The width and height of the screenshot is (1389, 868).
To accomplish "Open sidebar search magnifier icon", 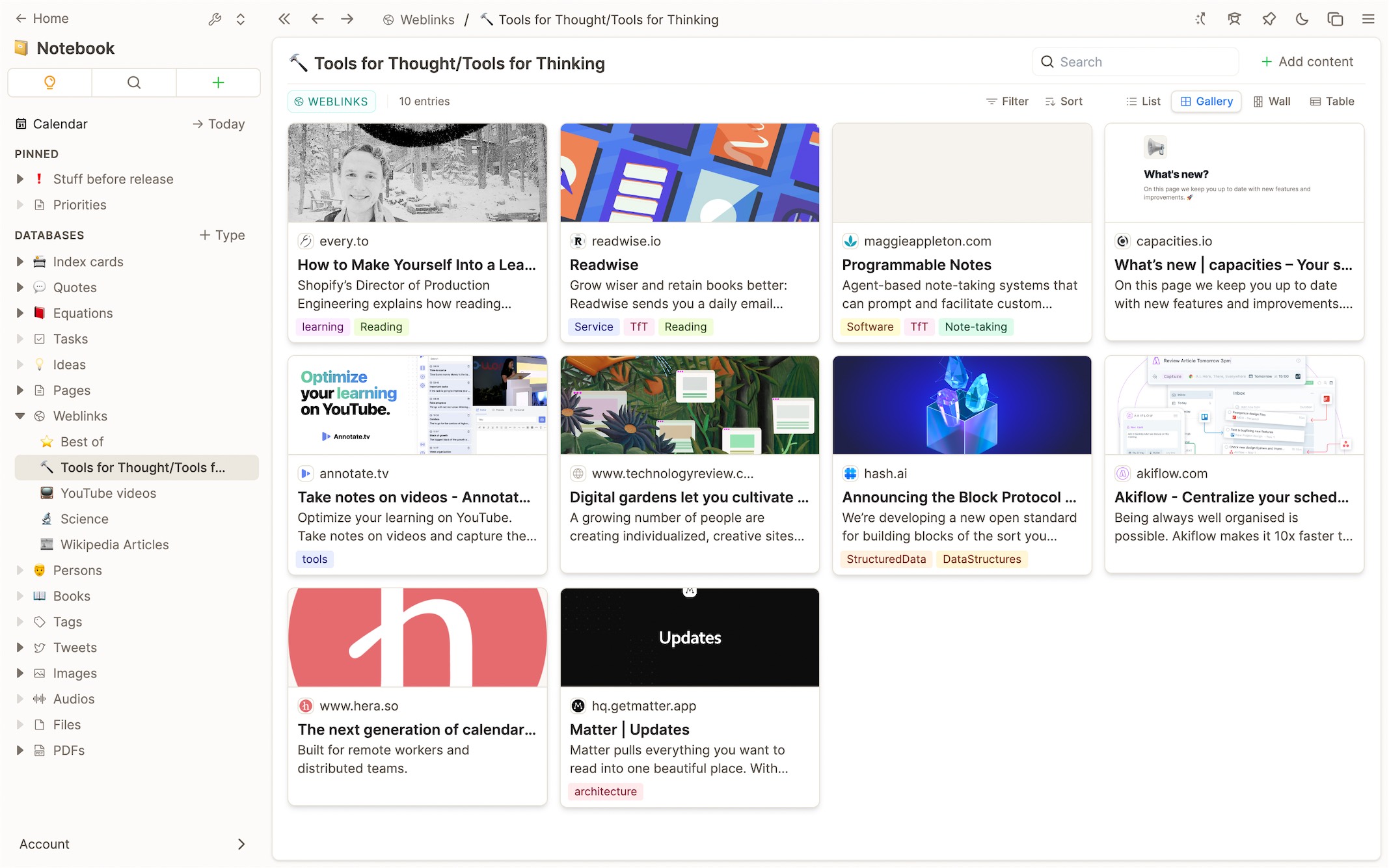I will [x=134, y=82].
